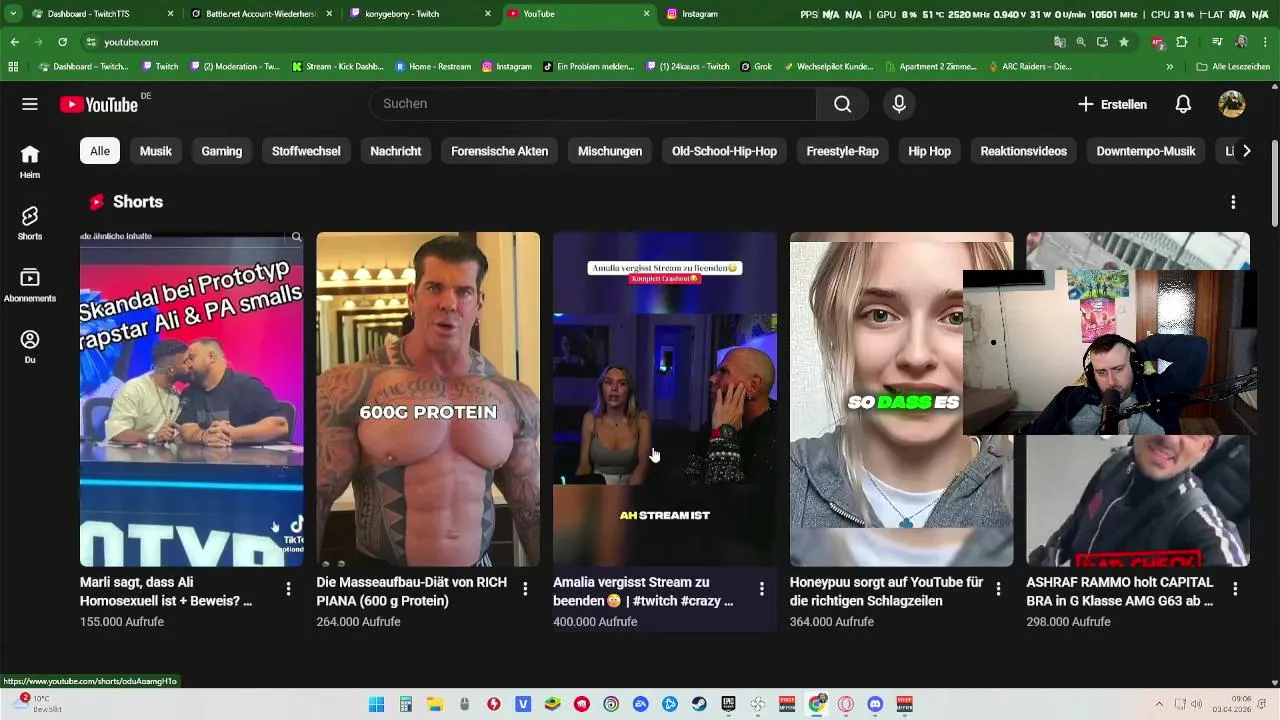Open the Skandal bei Prototyp short thumbnail
Screen dimensions: 1280x720
coord(192,399)
